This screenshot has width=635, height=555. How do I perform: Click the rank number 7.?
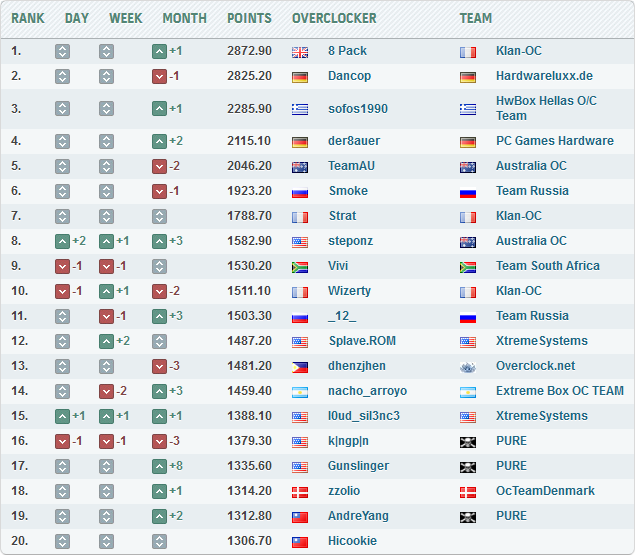coord(16,216)
